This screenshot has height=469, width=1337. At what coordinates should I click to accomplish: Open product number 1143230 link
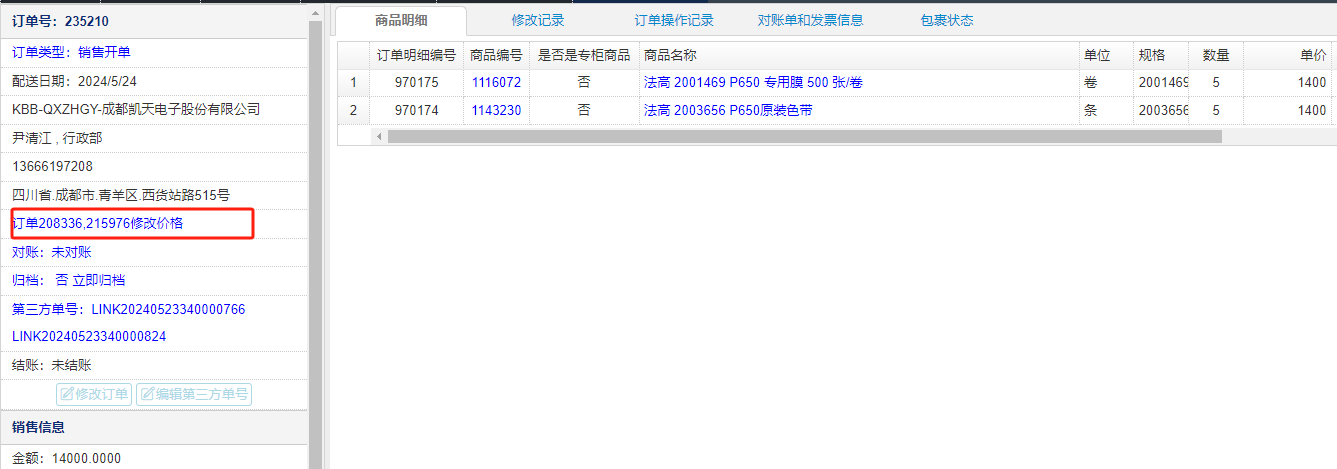(496, 111)
